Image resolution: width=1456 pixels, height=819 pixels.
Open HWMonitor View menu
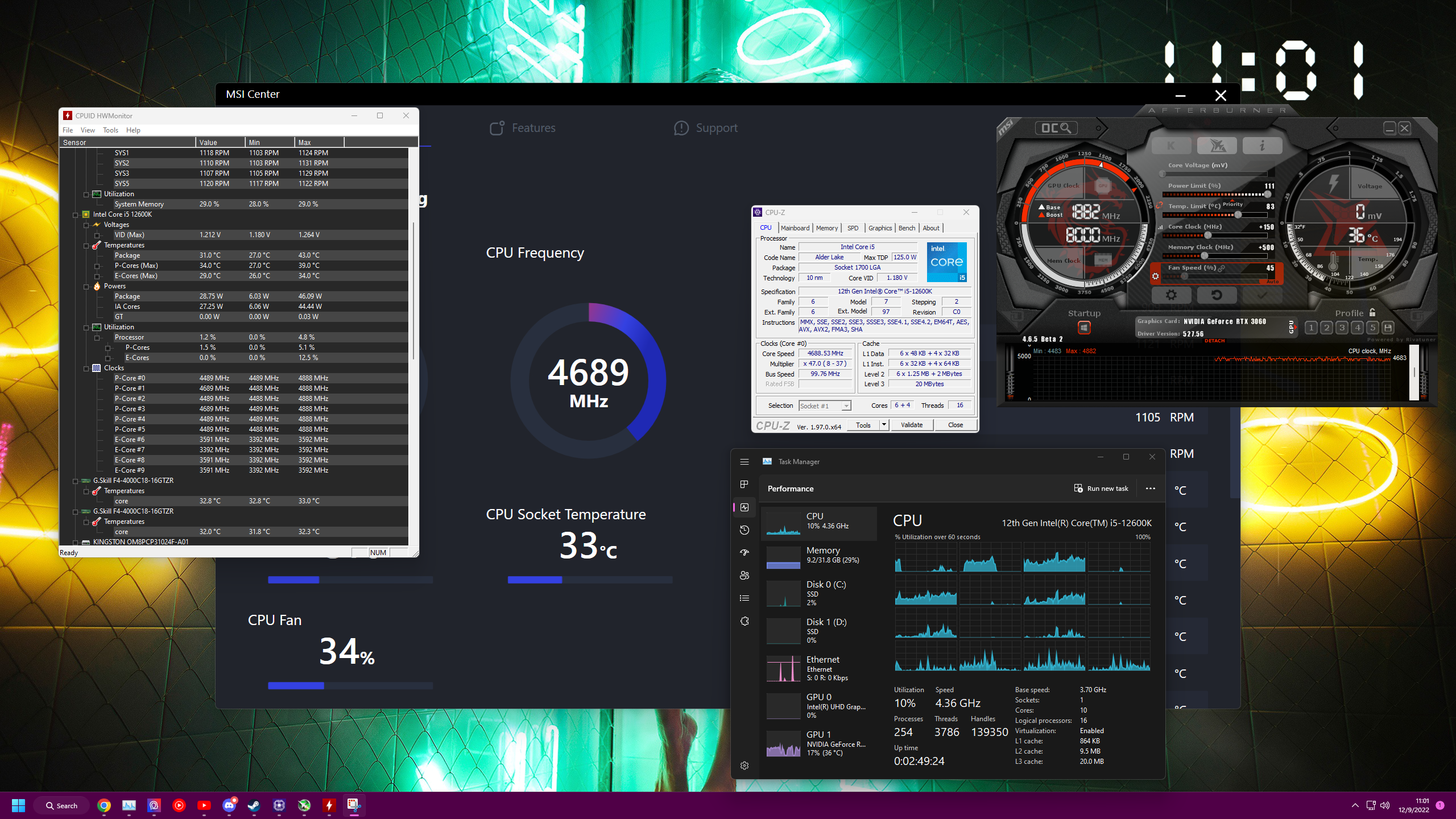(x=88, y=130)
